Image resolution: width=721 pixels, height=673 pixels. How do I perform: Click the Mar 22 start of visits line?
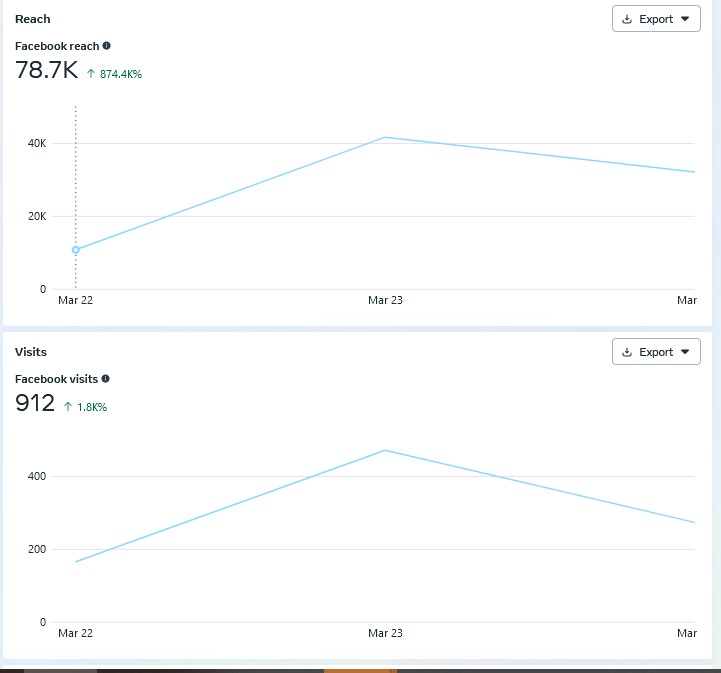point(76,561)
